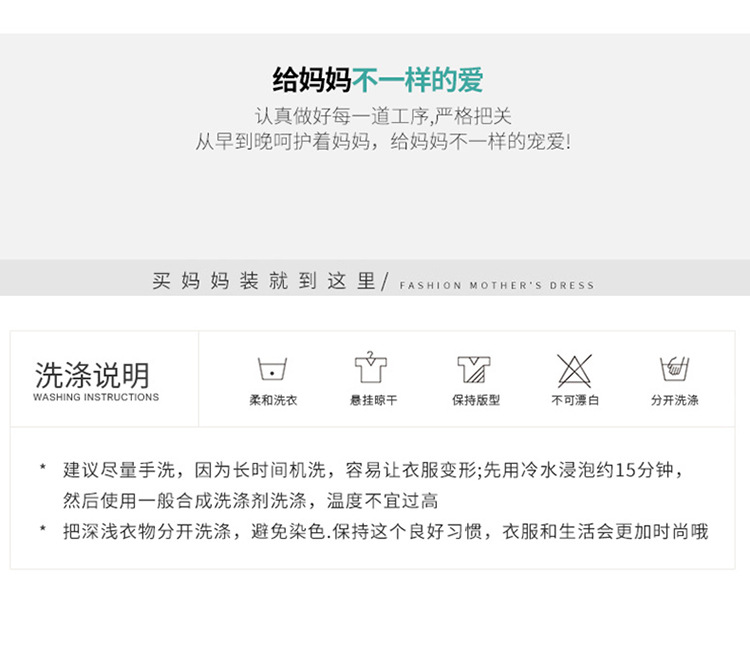The height and width of the screenshot is (665, 750).
Task: Click the gentle wash basin icon
Action: (x=273, y=369)
